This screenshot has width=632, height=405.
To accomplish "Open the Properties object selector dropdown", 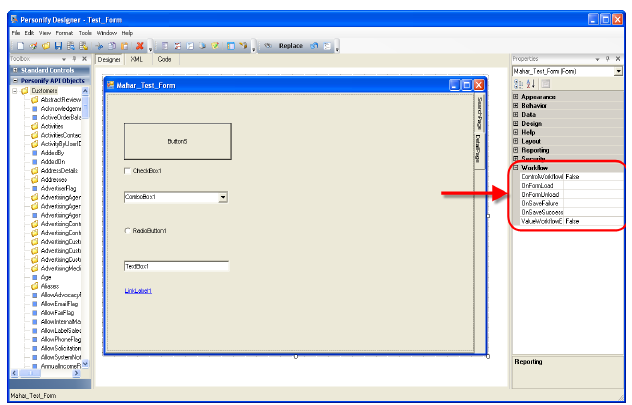I will (x=618, y=71).
